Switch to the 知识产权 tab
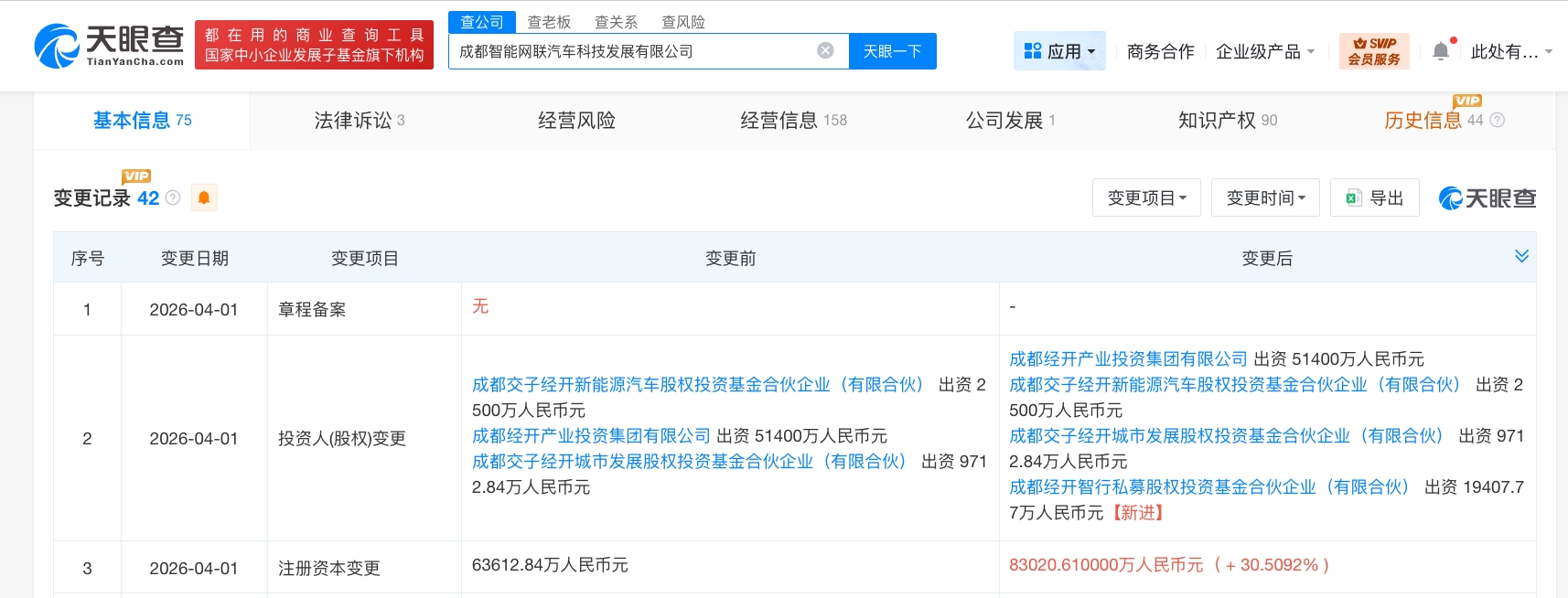Screen dimensions: 1568x598 click(1227, 120)
